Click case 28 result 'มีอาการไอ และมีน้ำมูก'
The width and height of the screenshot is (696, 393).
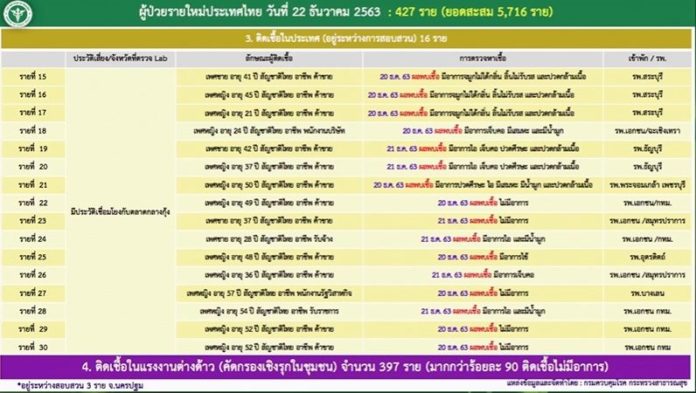483,311
